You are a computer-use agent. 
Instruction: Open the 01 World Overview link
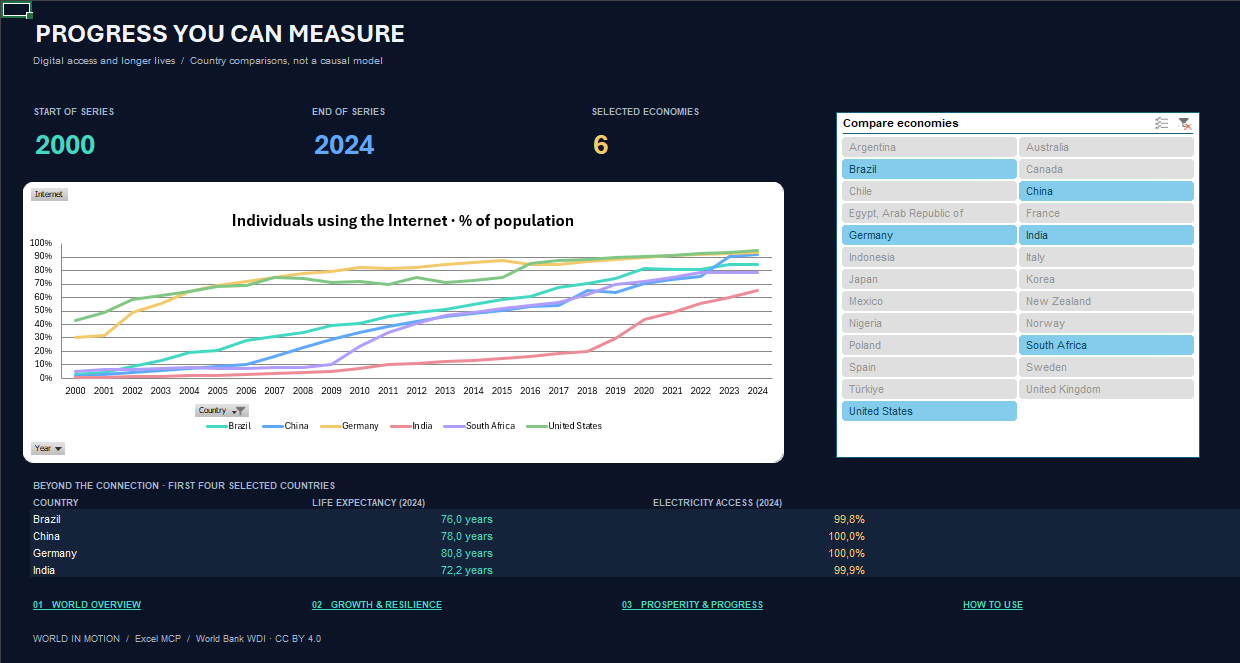(87, 605)
